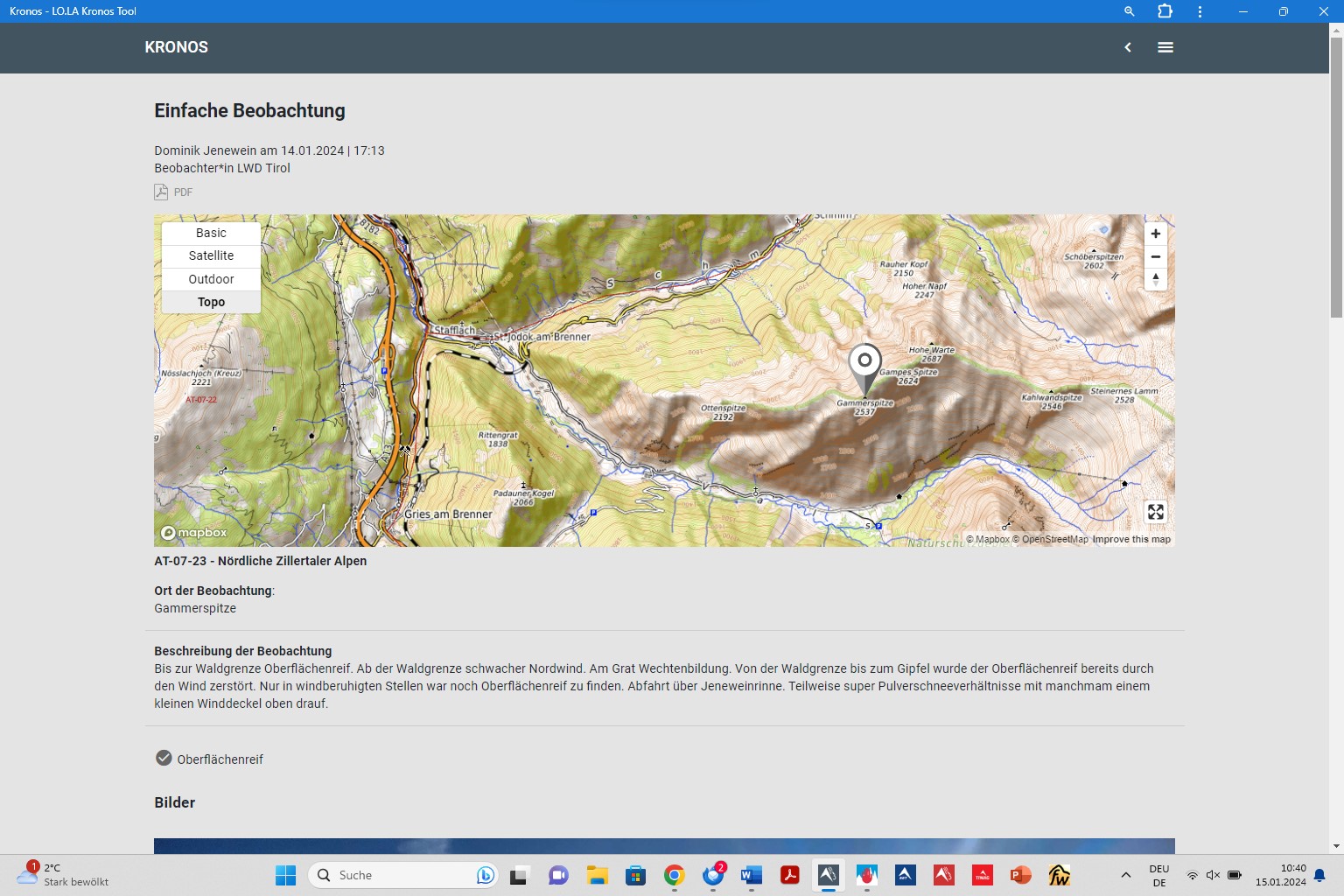Go back using the header chevron arrow
Viewport: 1344px width, 896px height.
pos(1128,47)
